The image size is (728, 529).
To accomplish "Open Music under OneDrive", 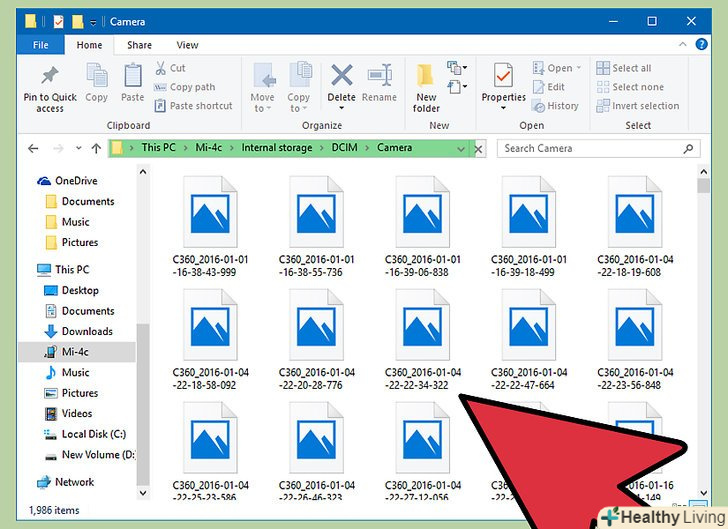I will 67,222.
